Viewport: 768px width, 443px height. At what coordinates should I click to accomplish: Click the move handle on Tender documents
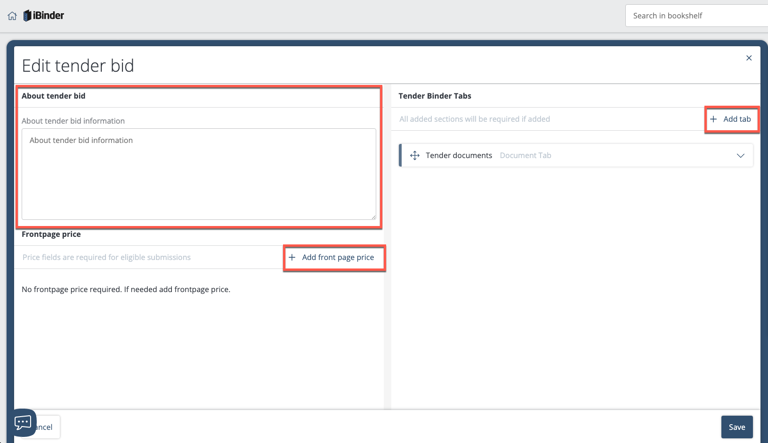point(414,156)
